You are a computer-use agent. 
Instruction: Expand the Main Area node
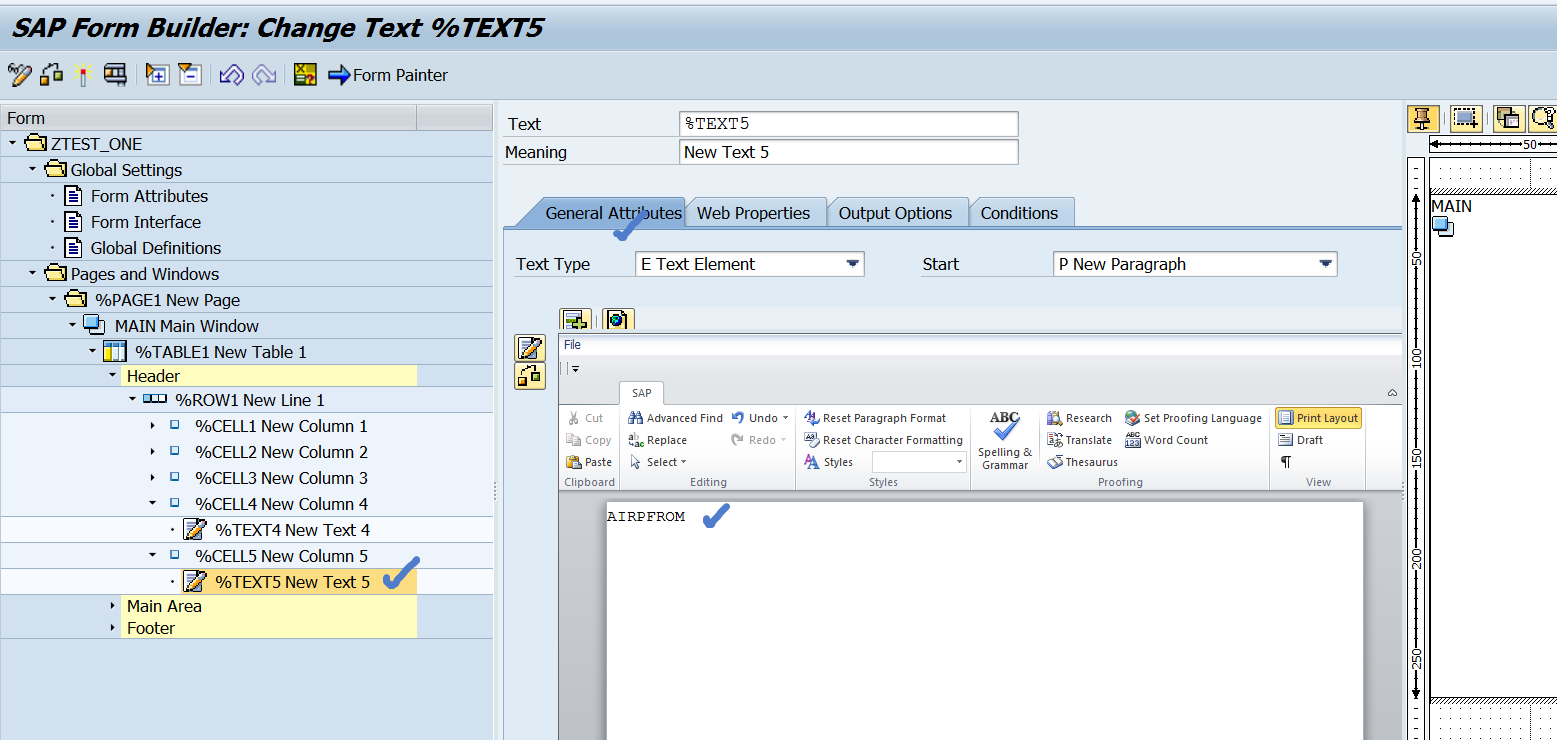113,605
